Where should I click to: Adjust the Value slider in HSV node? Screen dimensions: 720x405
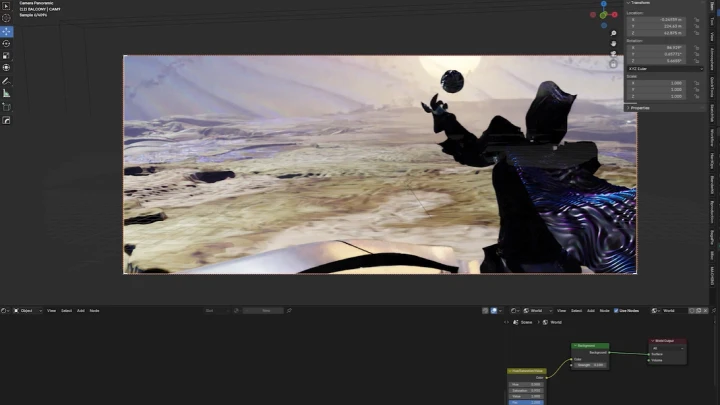tap(526, 397)
